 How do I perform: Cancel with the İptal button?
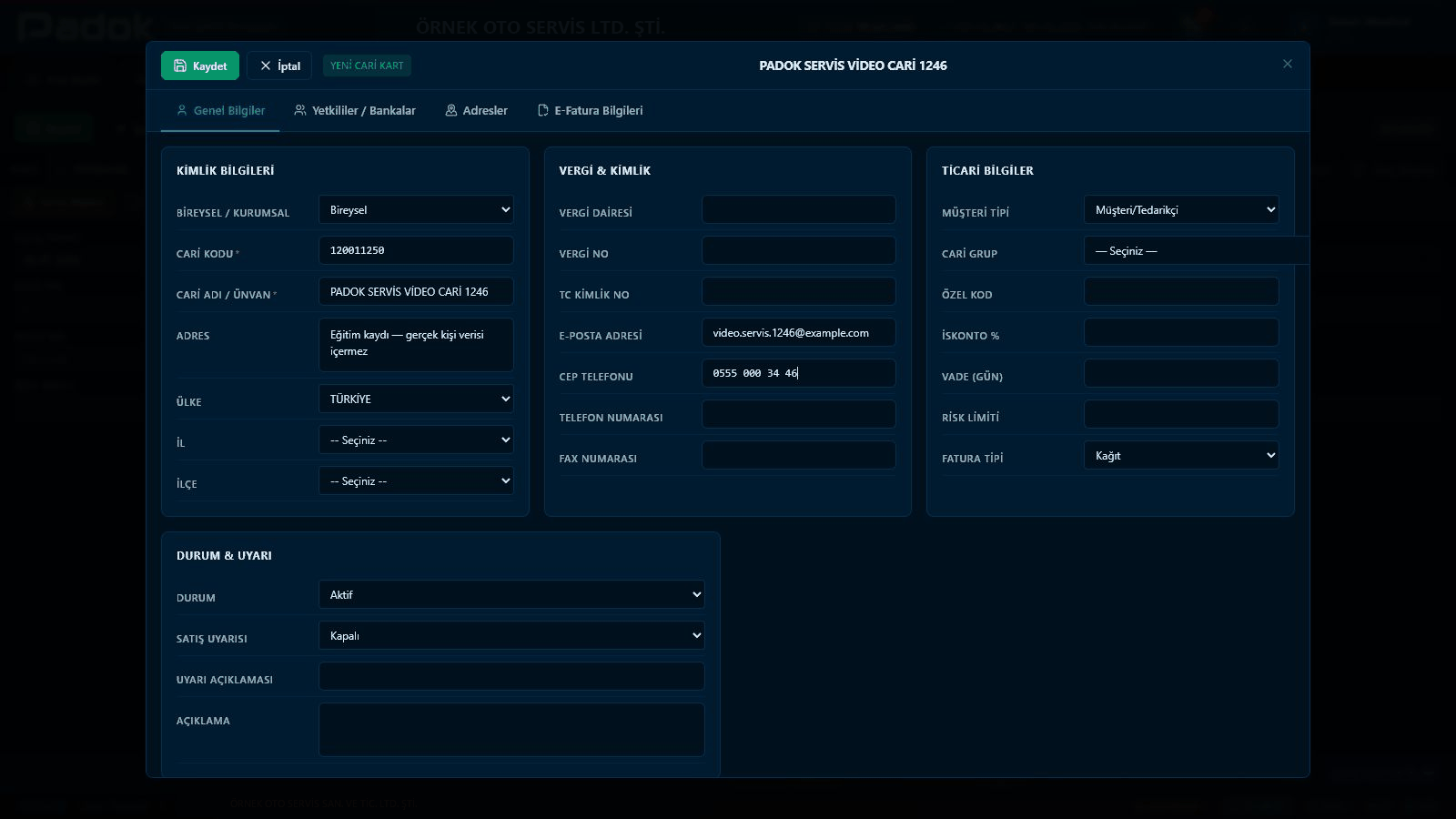[x=279, y=66]
